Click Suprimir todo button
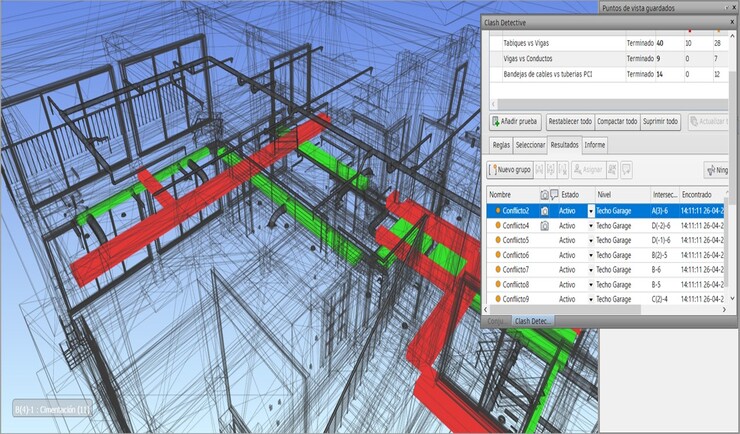The width and height of the screenshot is (740, 434). point(660,122)
